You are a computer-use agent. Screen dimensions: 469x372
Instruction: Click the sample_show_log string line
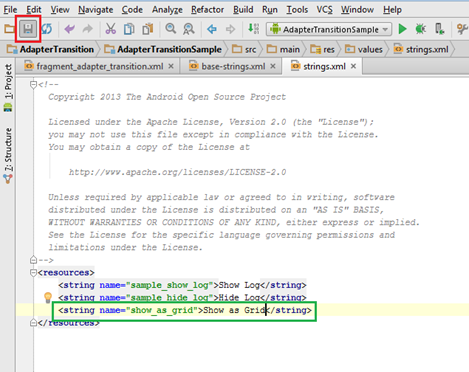tap(182, 285)
